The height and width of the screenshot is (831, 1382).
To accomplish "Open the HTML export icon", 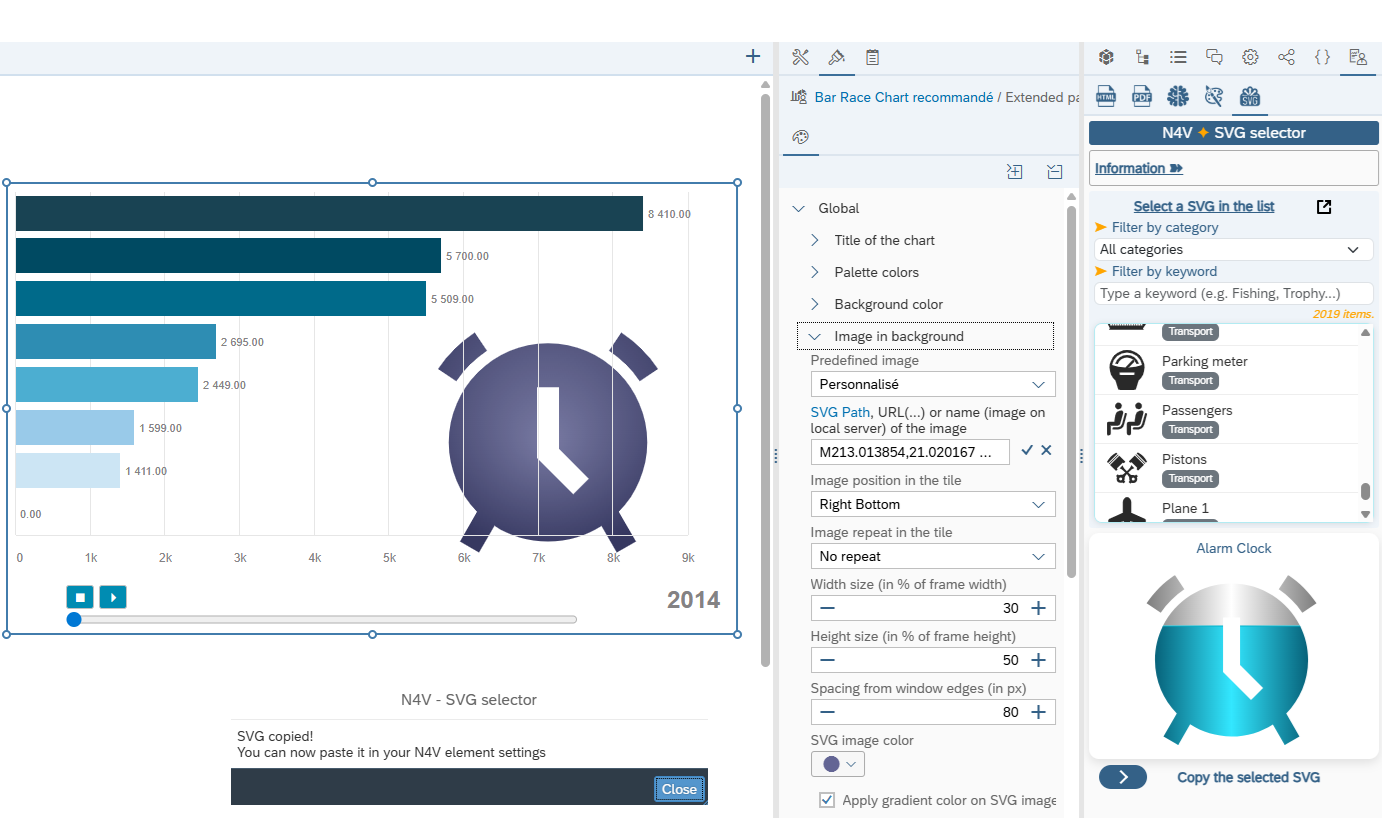I will (1105, 96).
